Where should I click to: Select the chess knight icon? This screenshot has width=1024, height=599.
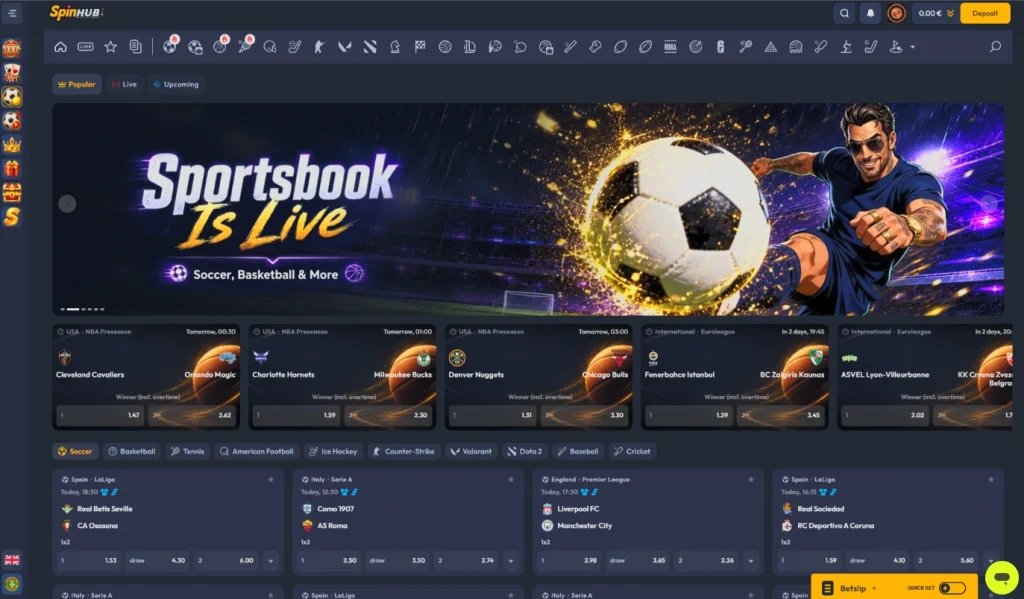[x=395, y=47]
